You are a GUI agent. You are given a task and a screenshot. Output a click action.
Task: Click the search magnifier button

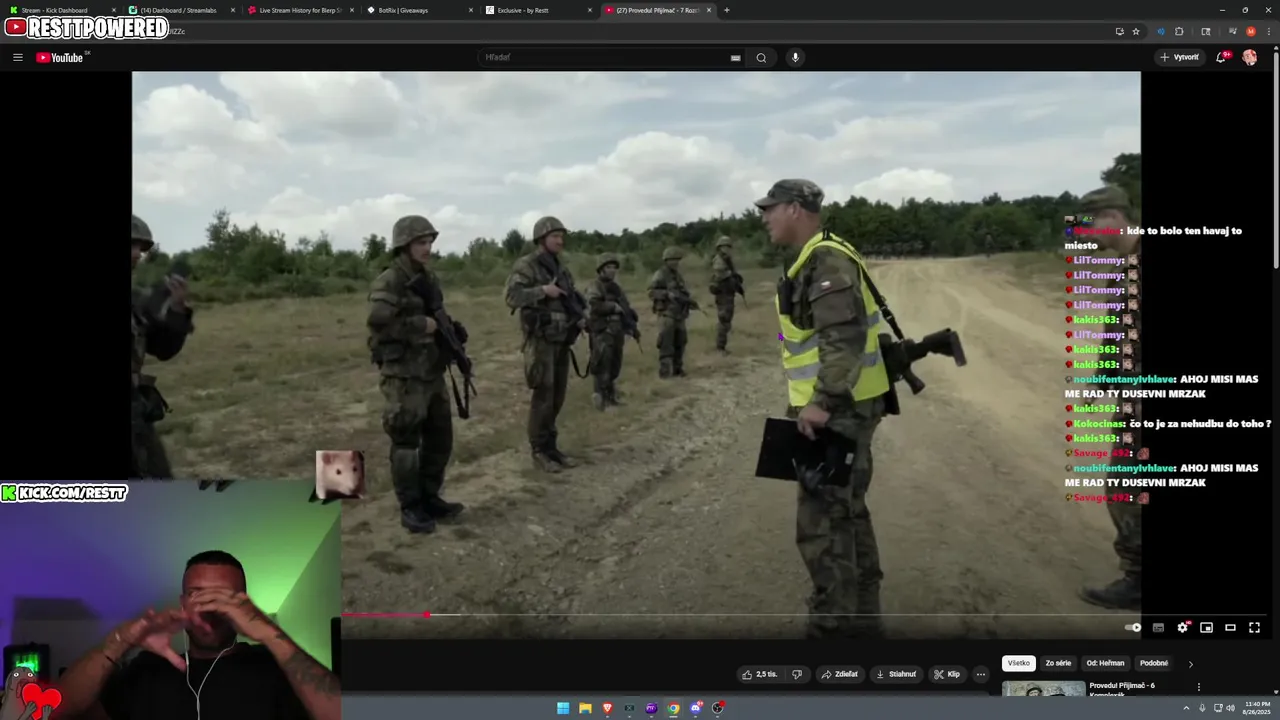pyautogui.click(x=761, y=57)
